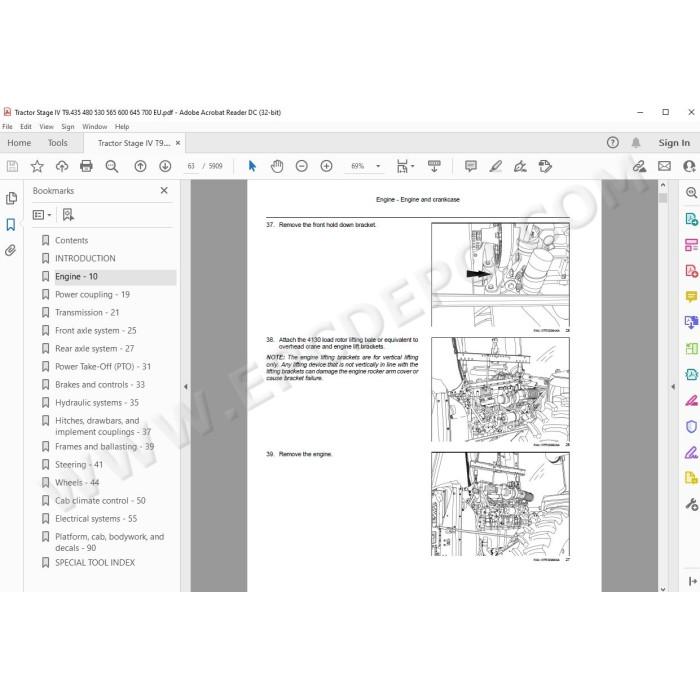Image resolution: width=700 pixels, height=700 pixels.
Task: Collapse the left navigation pane arrow
Action: (x=186, y=387)
